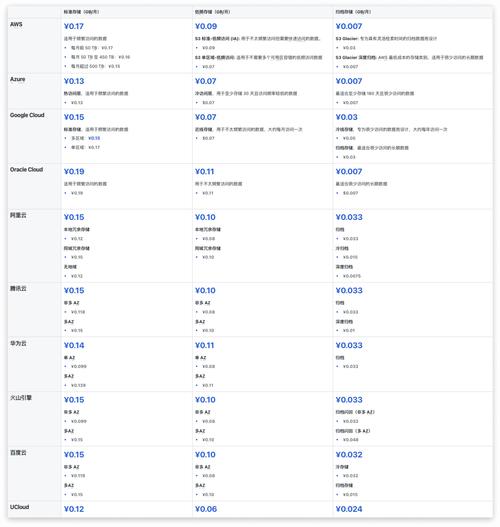500x527 pixels.
Task: Select the ¥0.12 price in UCloud row
Action: pyautogui.click(x=74, y=509)
